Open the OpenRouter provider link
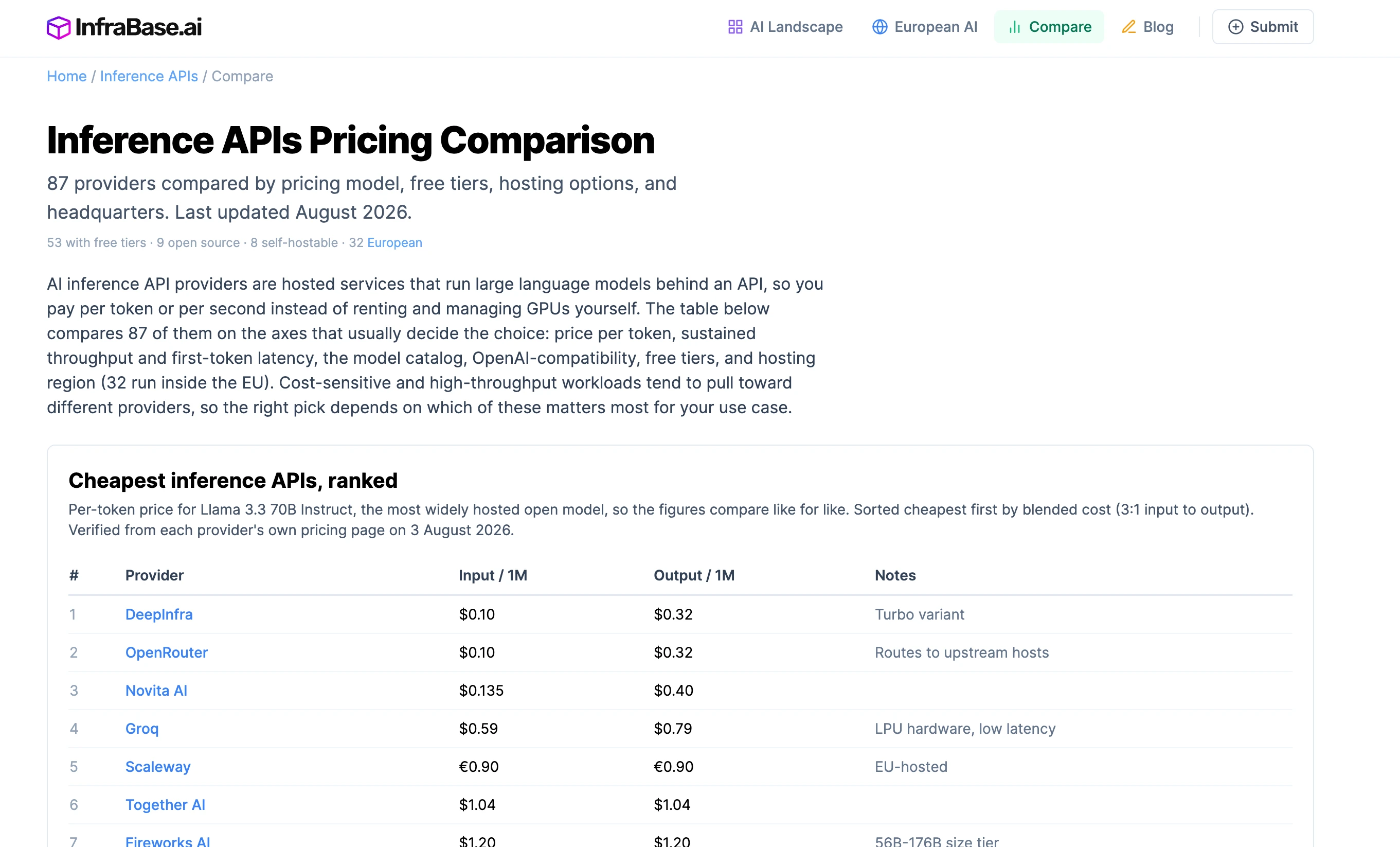 point(167,652)
